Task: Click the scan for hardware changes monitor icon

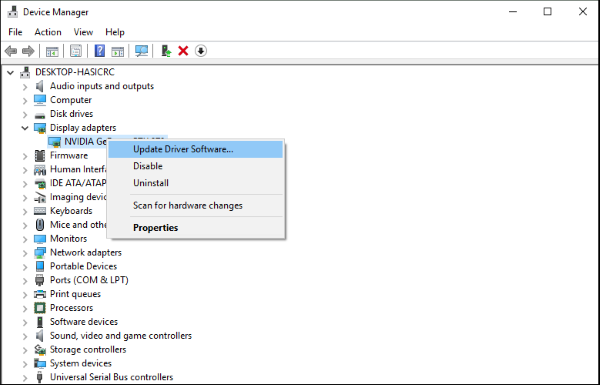Action: coord(141,51)
